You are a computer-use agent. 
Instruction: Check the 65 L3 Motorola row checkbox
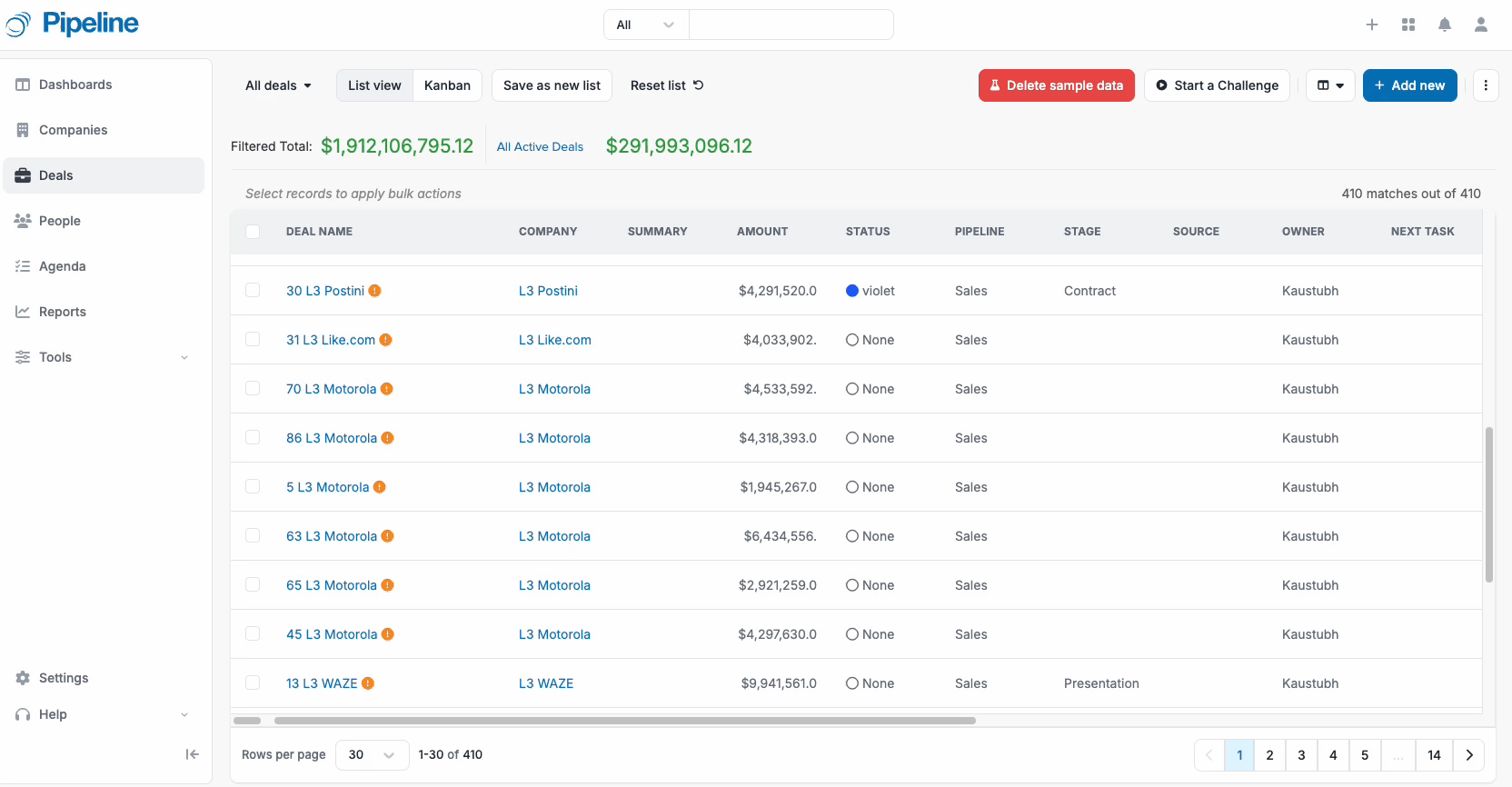pos(253,584)
